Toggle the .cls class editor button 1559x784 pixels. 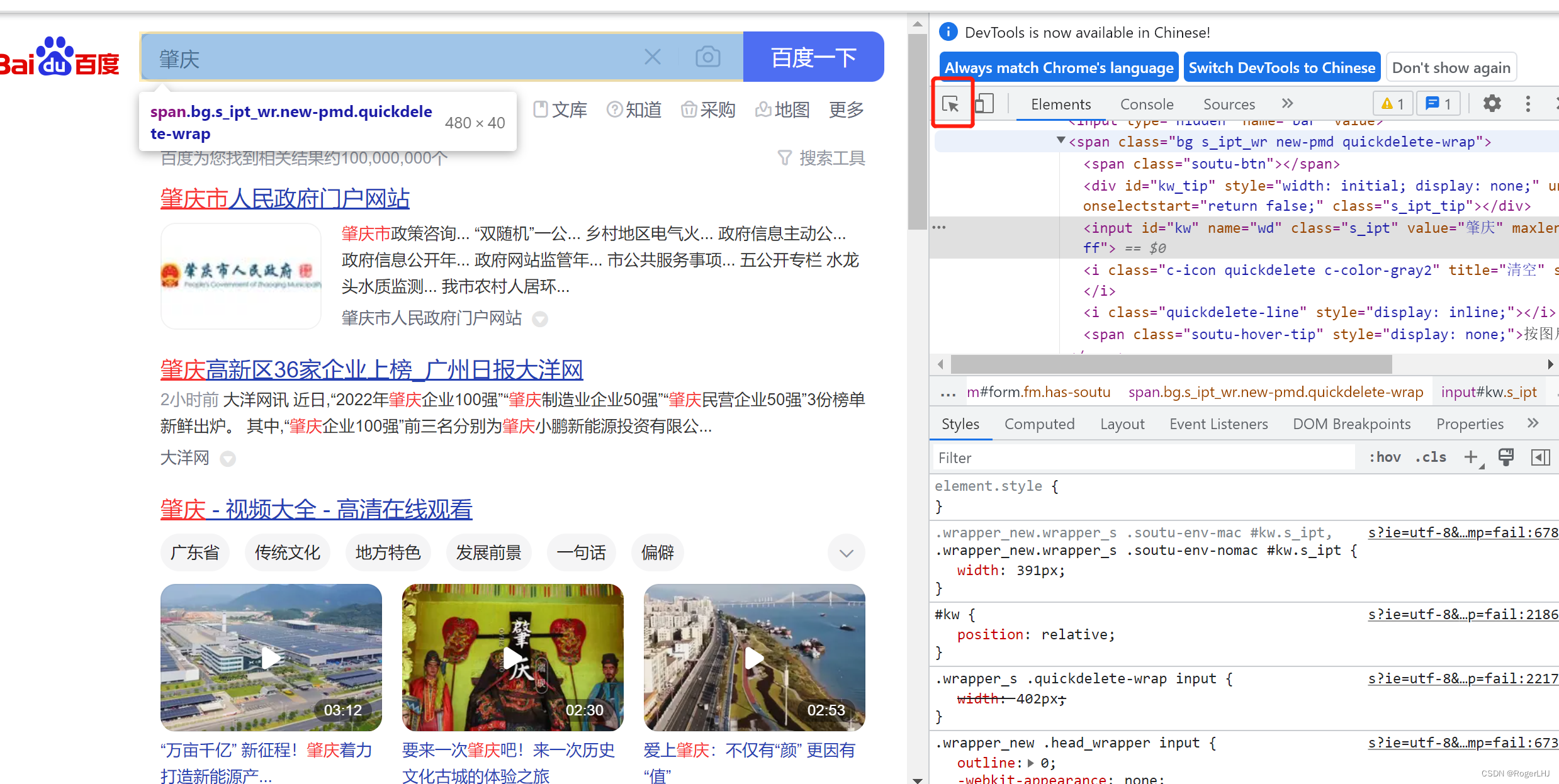[1431, 457]
